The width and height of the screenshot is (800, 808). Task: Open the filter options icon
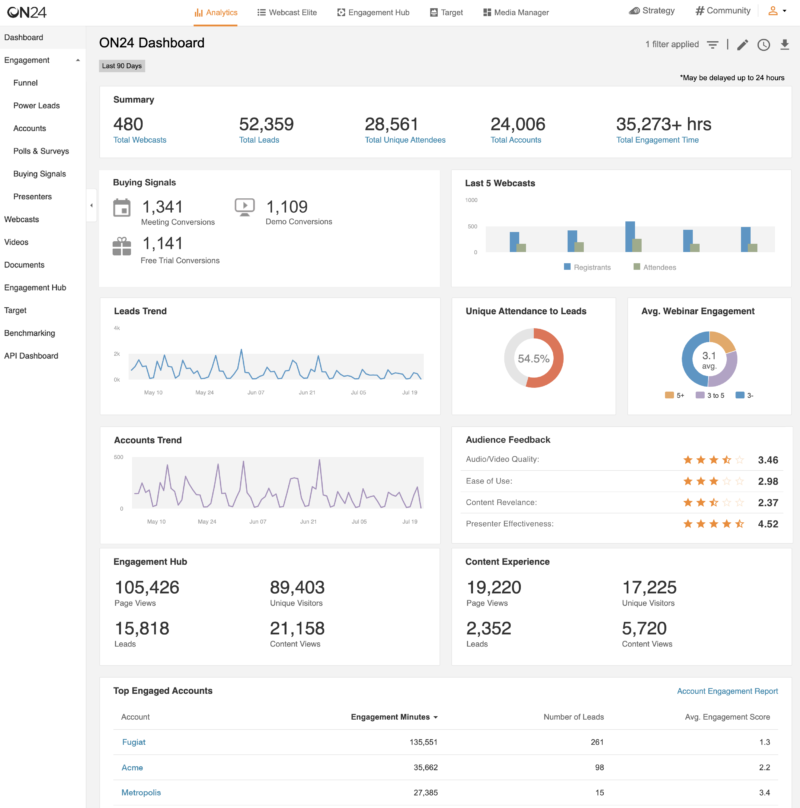(712, 45)
